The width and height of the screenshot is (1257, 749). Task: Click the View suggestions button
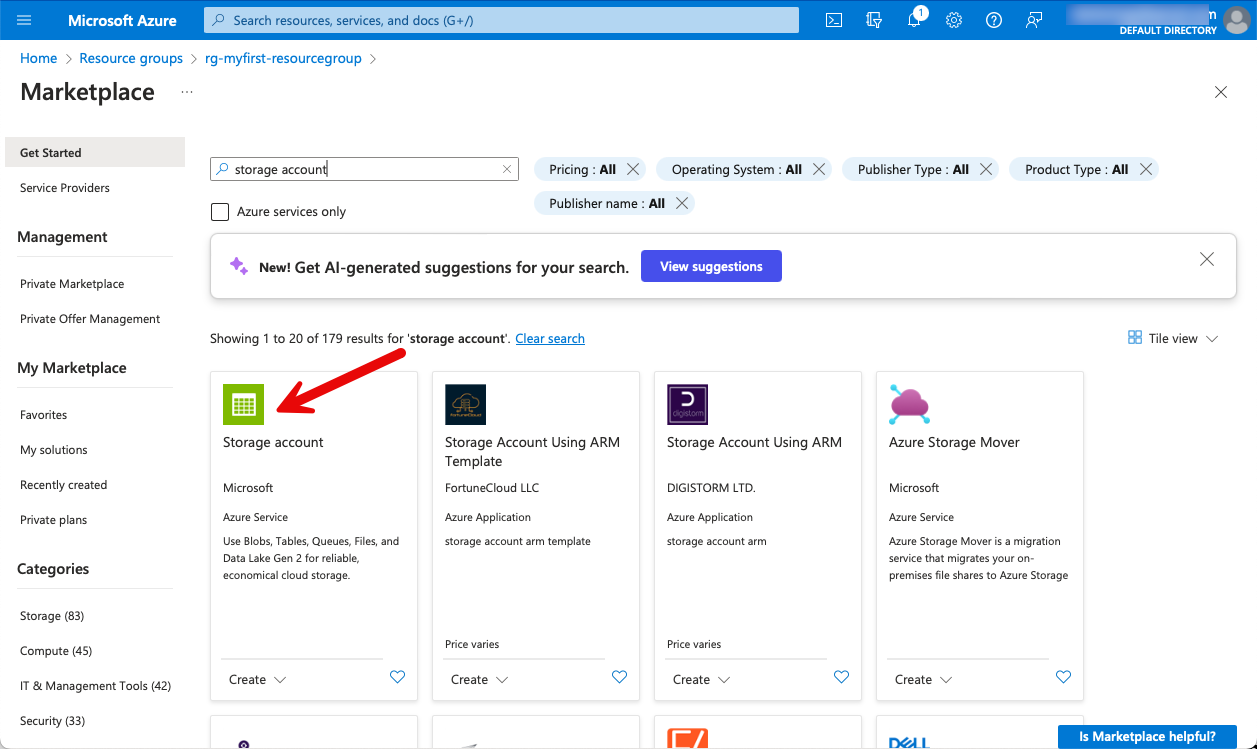(x=711, y=266)
